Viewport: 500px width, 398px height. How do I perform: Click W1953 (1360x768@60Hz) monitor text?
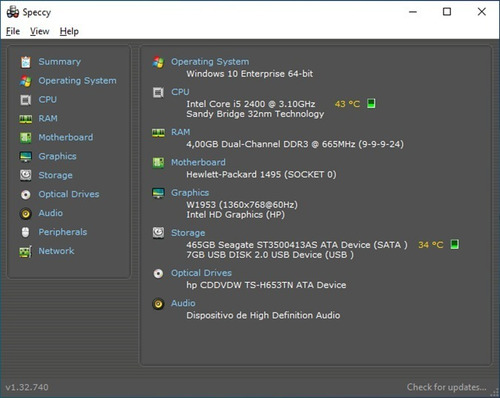(242, 205)
